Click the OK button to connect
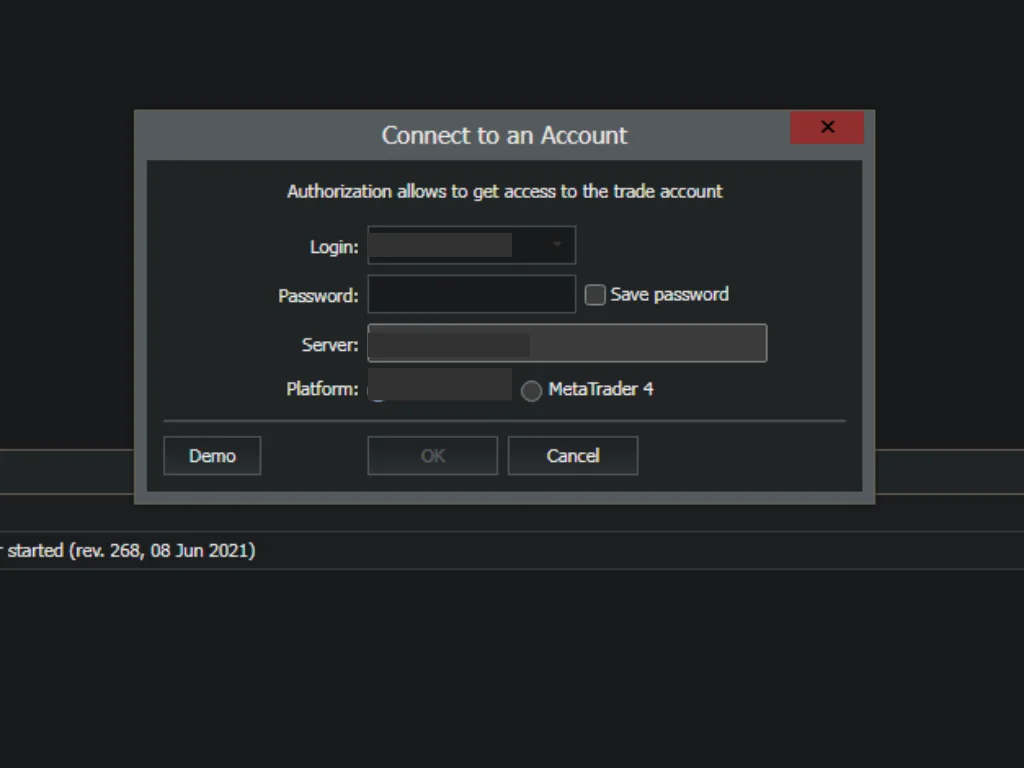 click(432, 455)
